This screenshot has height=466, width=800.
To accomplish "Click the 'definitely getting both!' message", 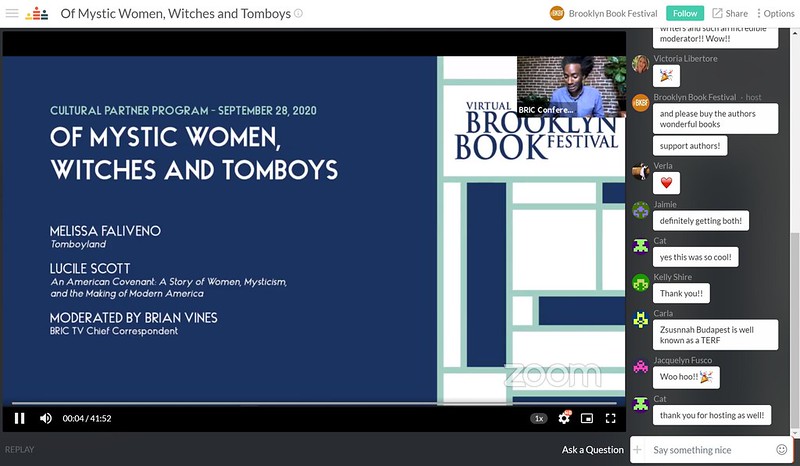I will [701, 220].
